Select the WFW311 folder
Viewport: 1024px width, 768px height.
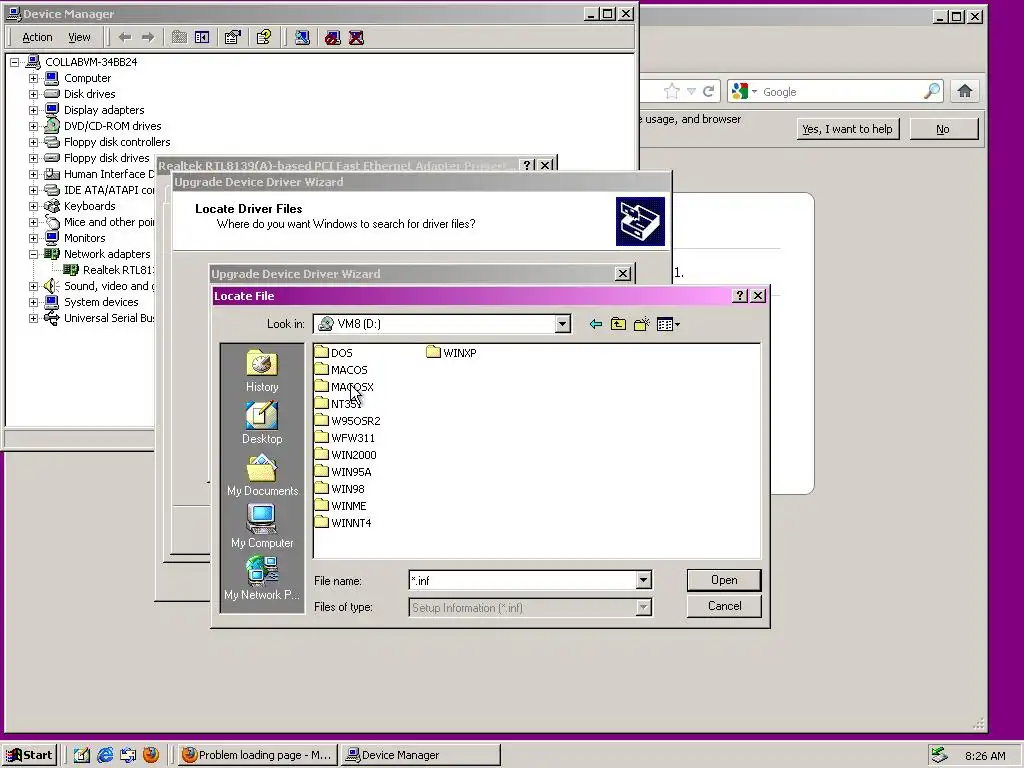point(345,438)
